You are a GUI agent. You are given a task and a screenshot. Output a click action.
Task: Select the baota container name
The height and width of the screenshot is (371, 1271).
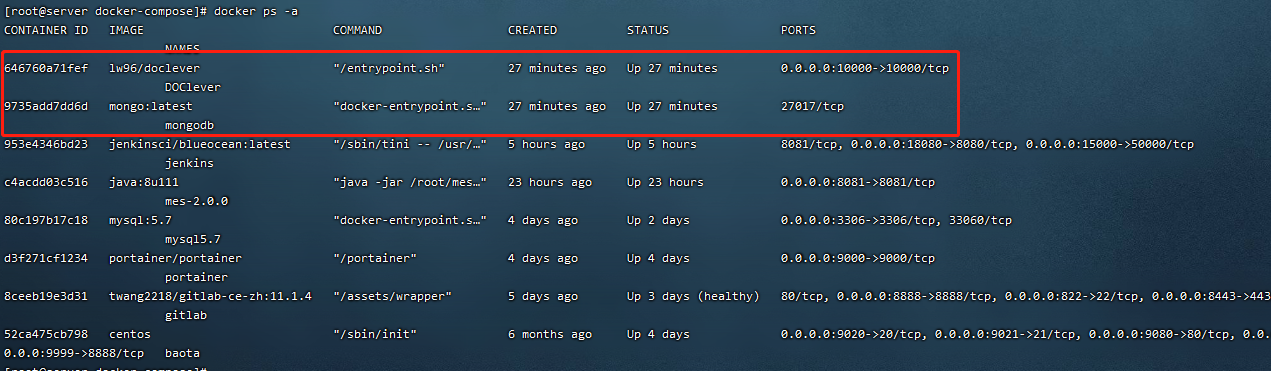[x=182, y=353]
